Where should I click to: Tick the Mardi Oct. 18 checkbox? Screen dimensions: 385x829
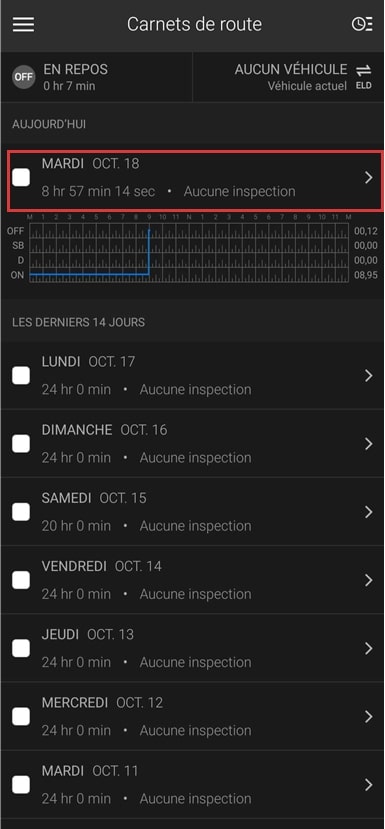(x=21, y=178)
